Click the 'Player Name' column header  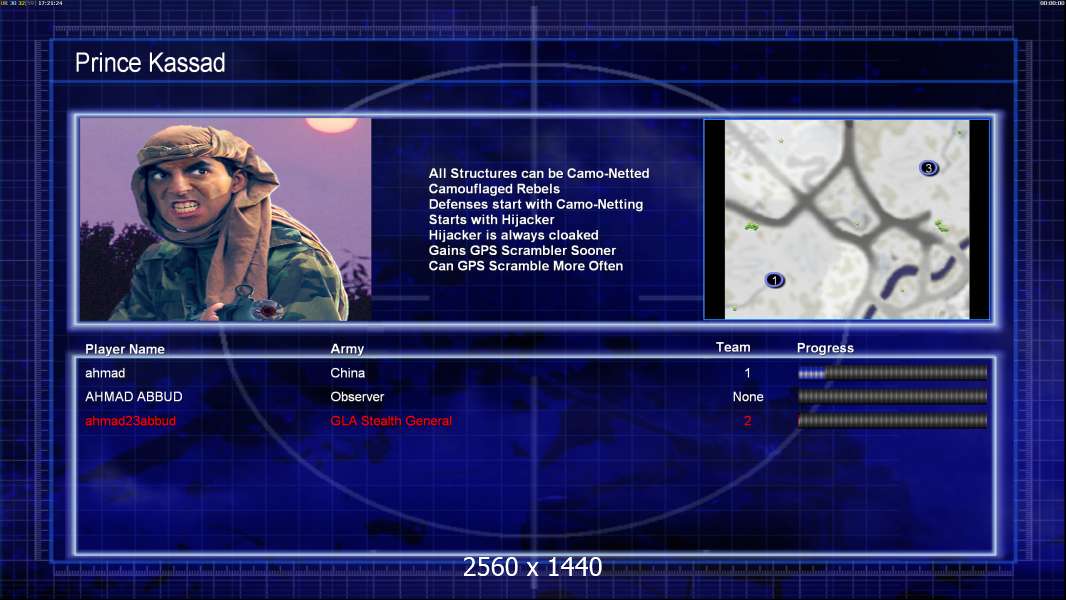click(x=125, y=349)
